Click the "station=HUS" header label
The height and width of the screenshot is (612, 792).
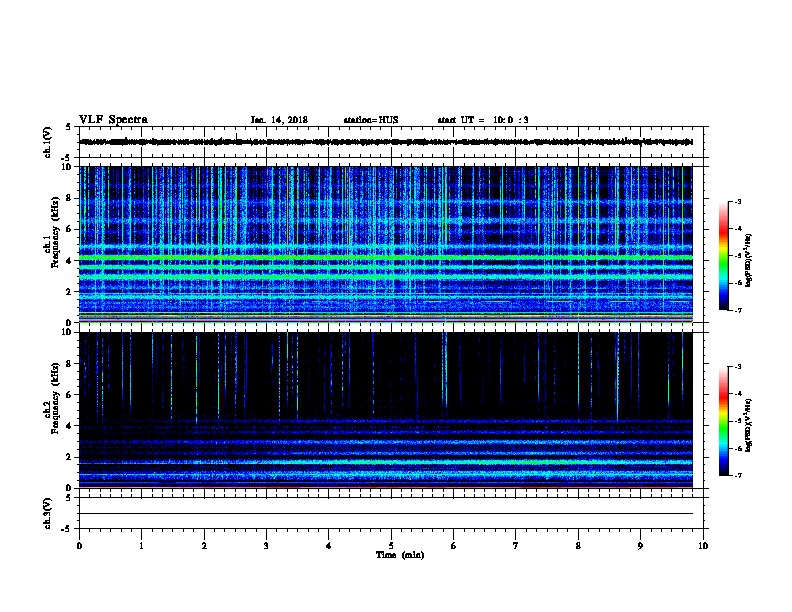coord(371,120)
